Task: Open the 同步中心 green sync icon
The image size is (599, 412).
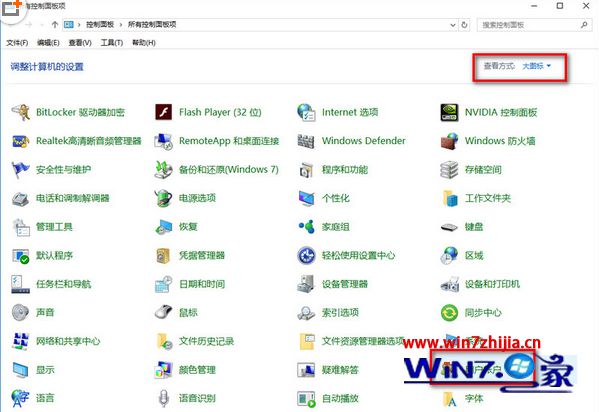Action: coord(449,313)
